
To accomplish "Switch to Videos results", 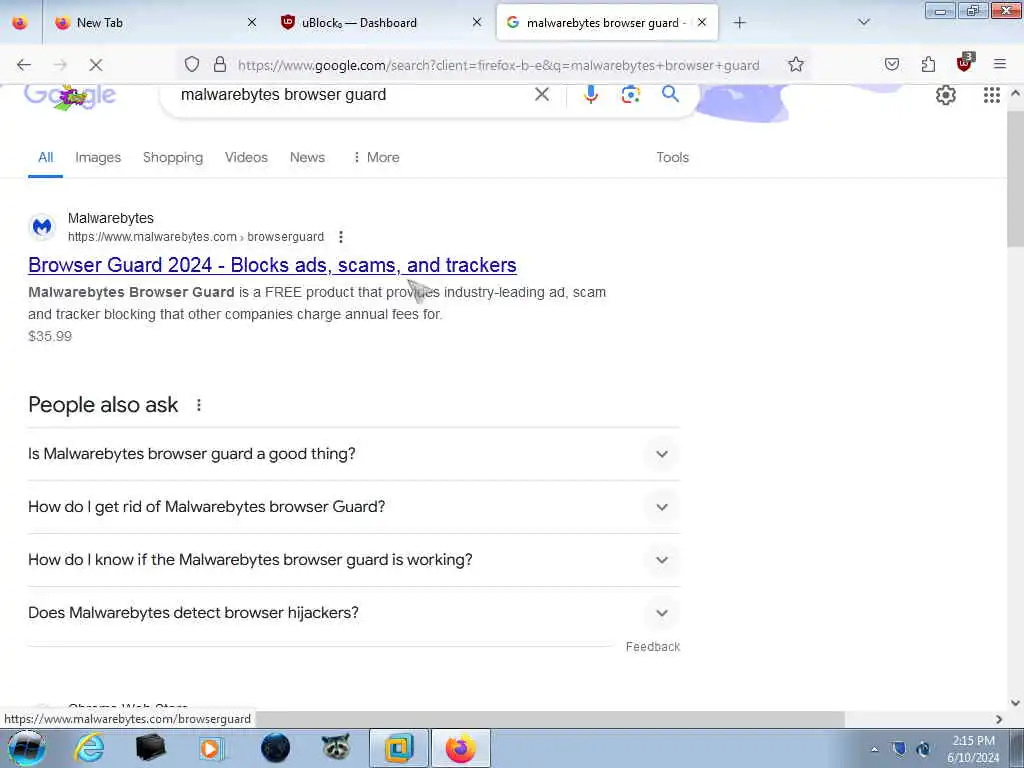I will [246, 157].
